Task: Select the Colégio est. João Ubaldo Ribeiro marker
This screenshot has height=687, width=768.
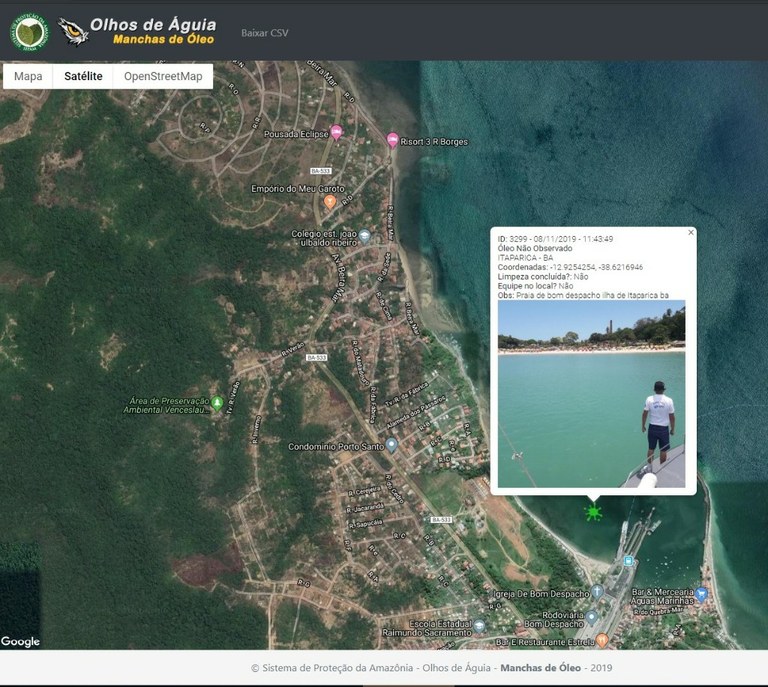Action: pyautogui.click(x=365, y=237)
